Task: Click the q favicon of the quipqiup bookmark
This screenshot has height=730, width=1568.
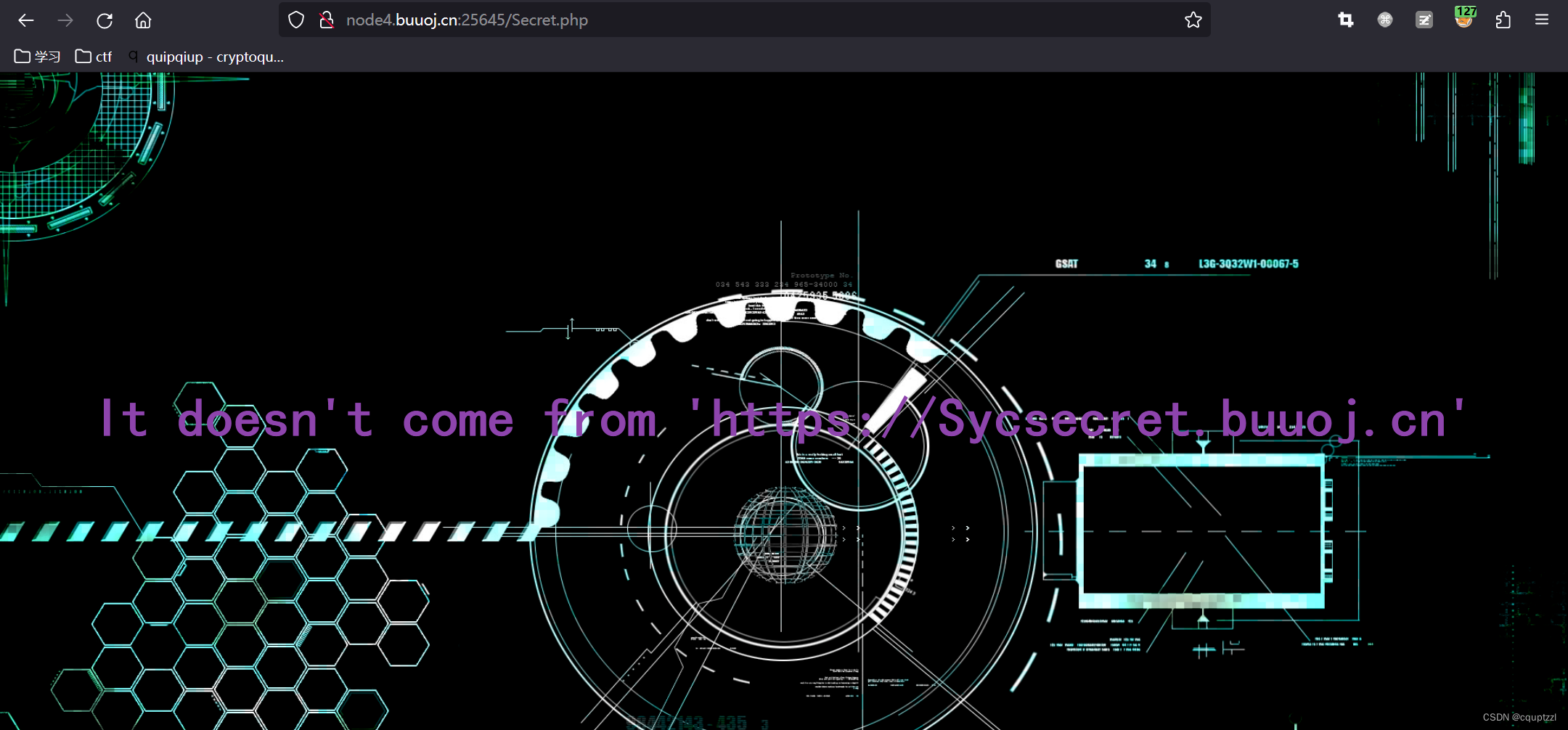Action: click(x=133, y=56)
